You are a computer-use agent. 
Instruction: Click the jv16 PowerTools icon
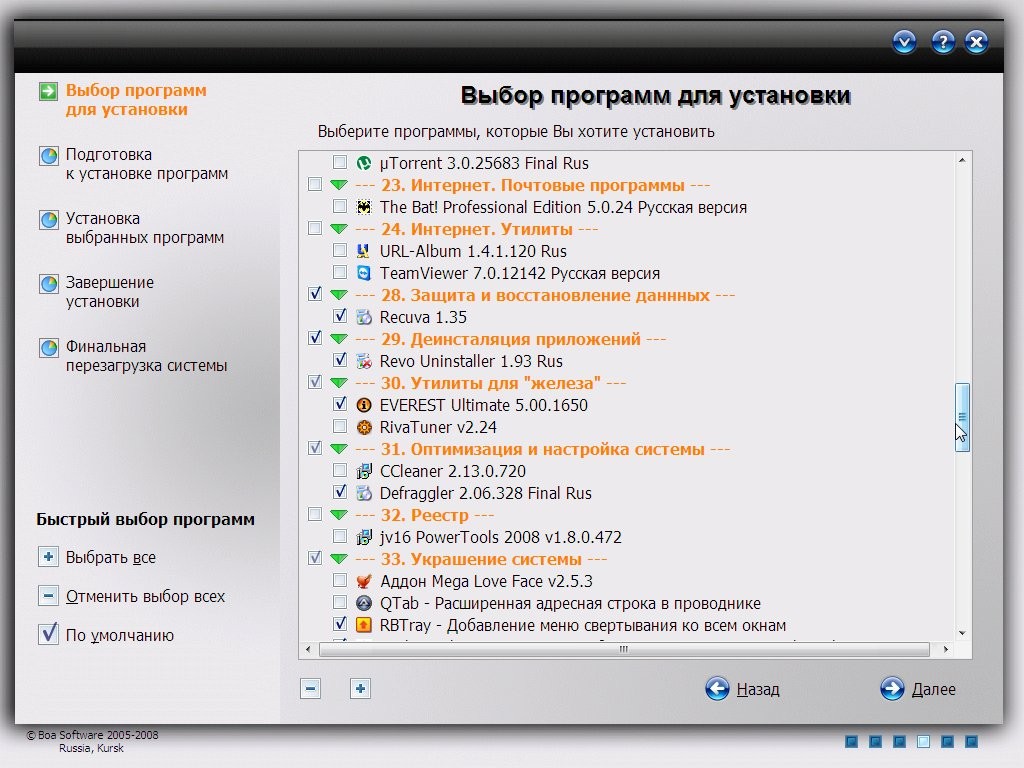[364, 537]
